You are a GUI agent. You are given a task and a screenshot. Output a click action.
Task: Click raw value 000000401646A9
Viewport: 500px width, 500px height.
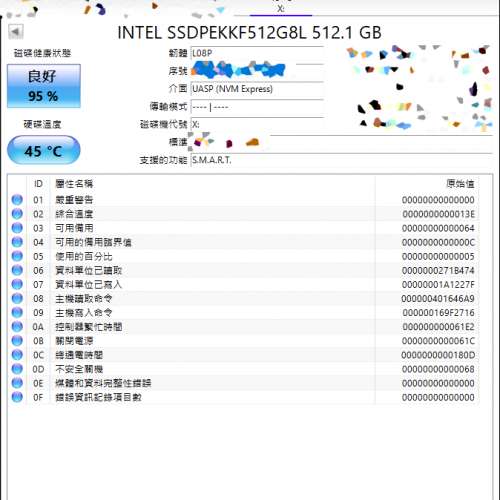pos(438,299)
